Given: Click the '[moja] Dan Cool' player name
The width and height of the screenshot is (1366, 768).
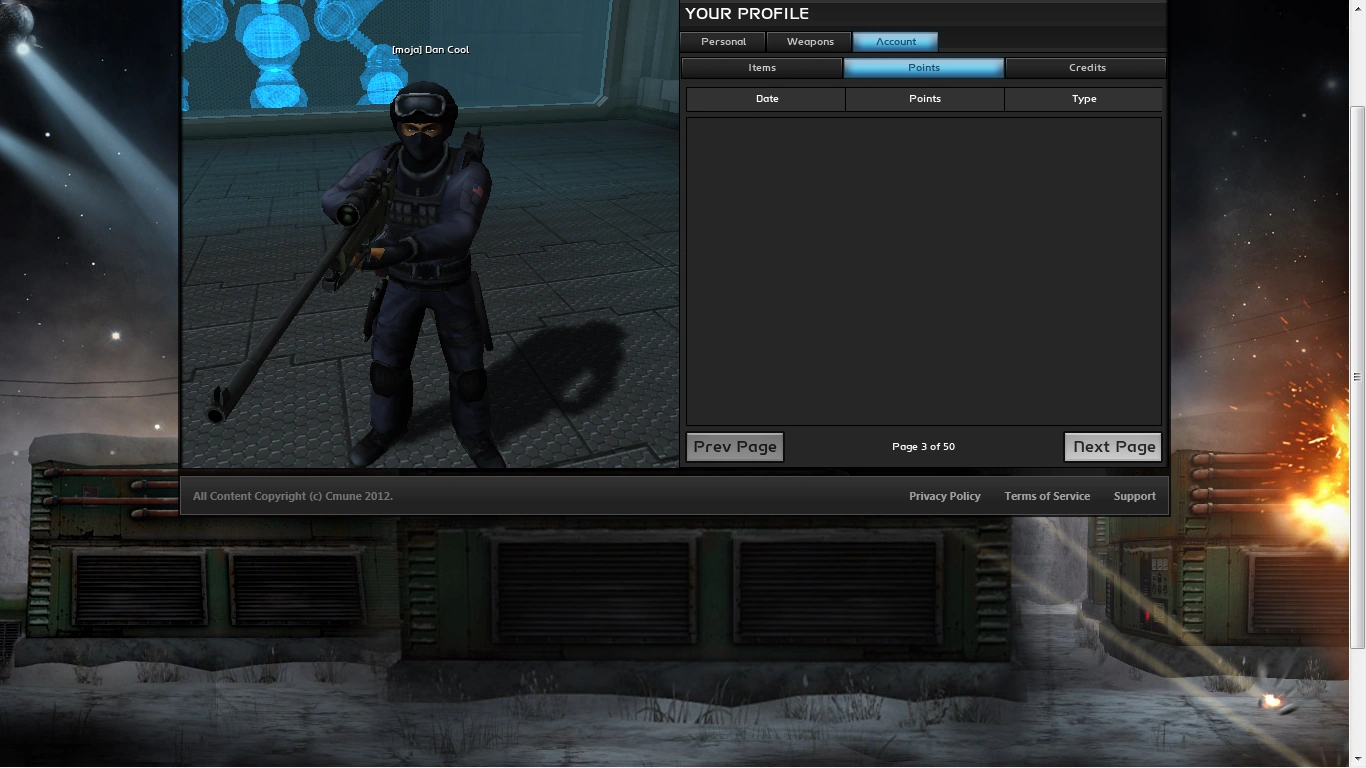Looking at the screenshot, I should coord(430,50).
